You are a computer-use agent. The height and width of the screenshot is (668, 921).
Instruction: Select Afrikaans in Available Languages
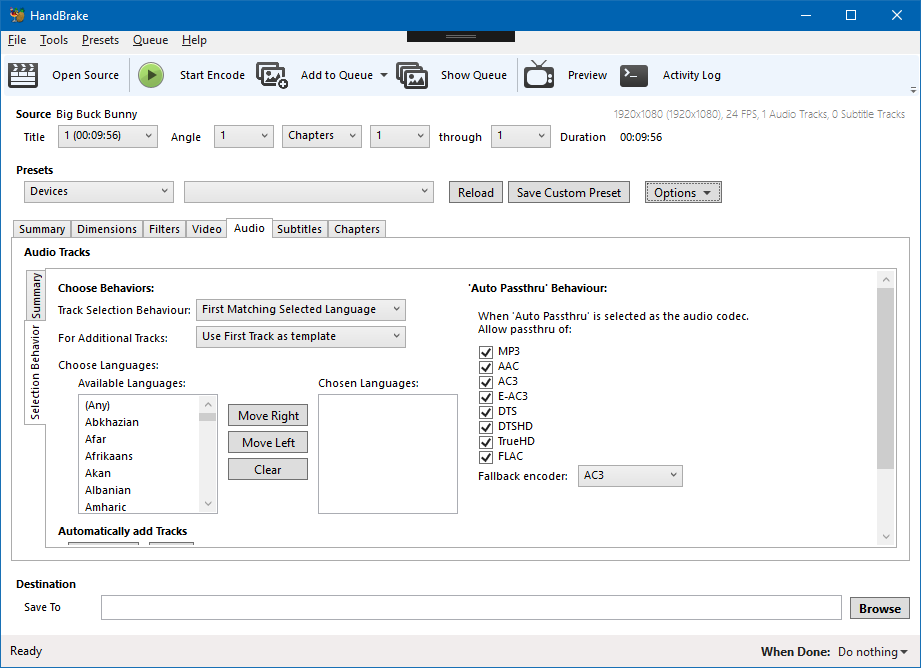pyautogui.click(x=109, y=456)
